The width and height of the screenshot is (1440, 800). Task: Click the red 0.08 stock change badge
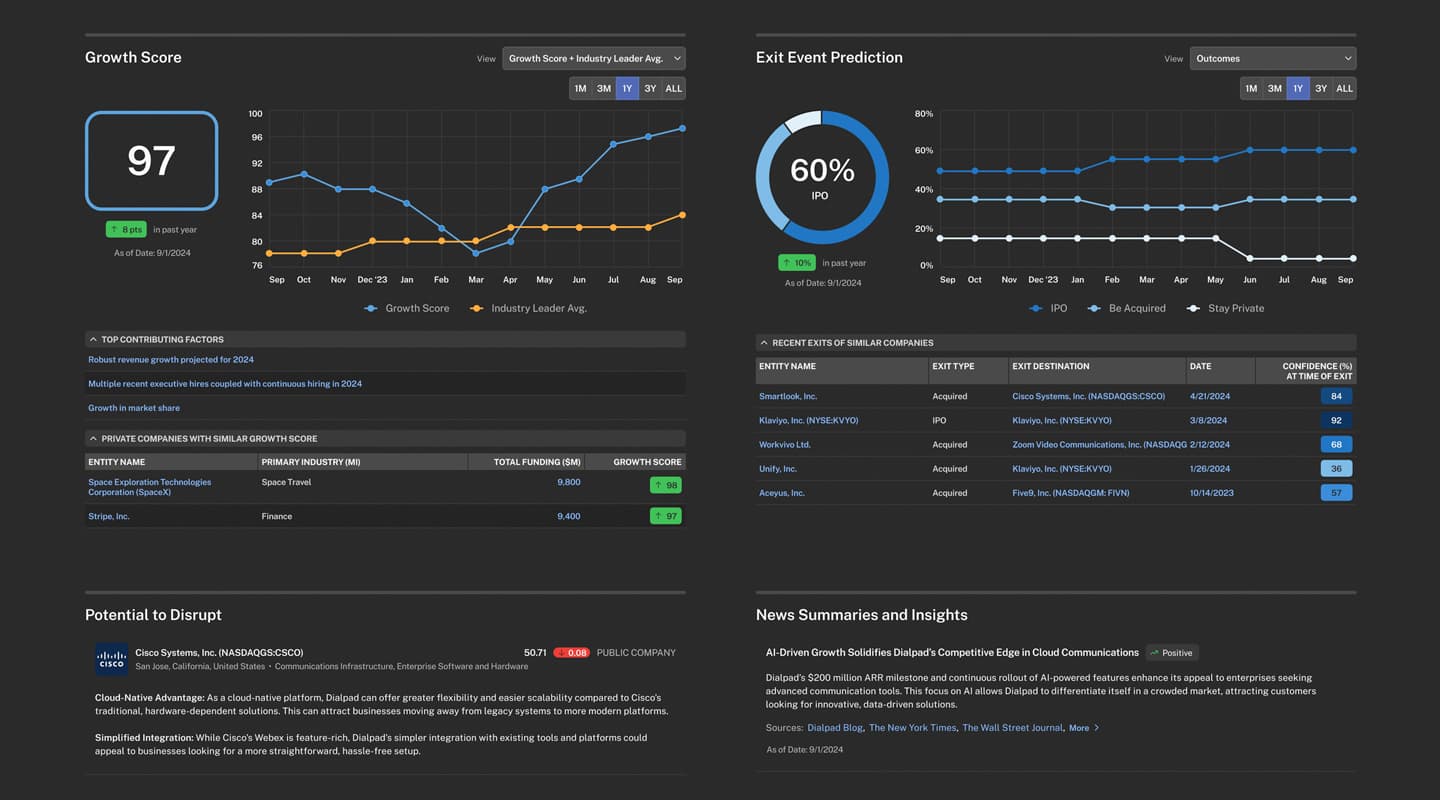click(x=571, y=653)
